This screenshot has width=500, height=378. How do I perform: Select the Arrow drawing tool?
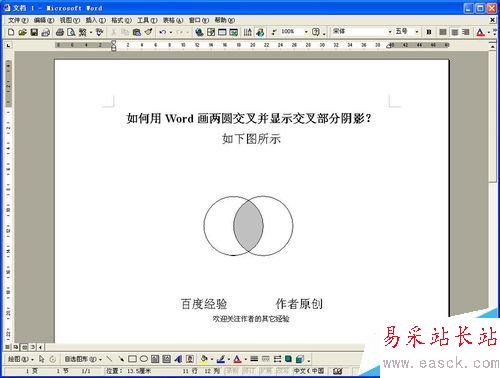[x=121, y=359]
